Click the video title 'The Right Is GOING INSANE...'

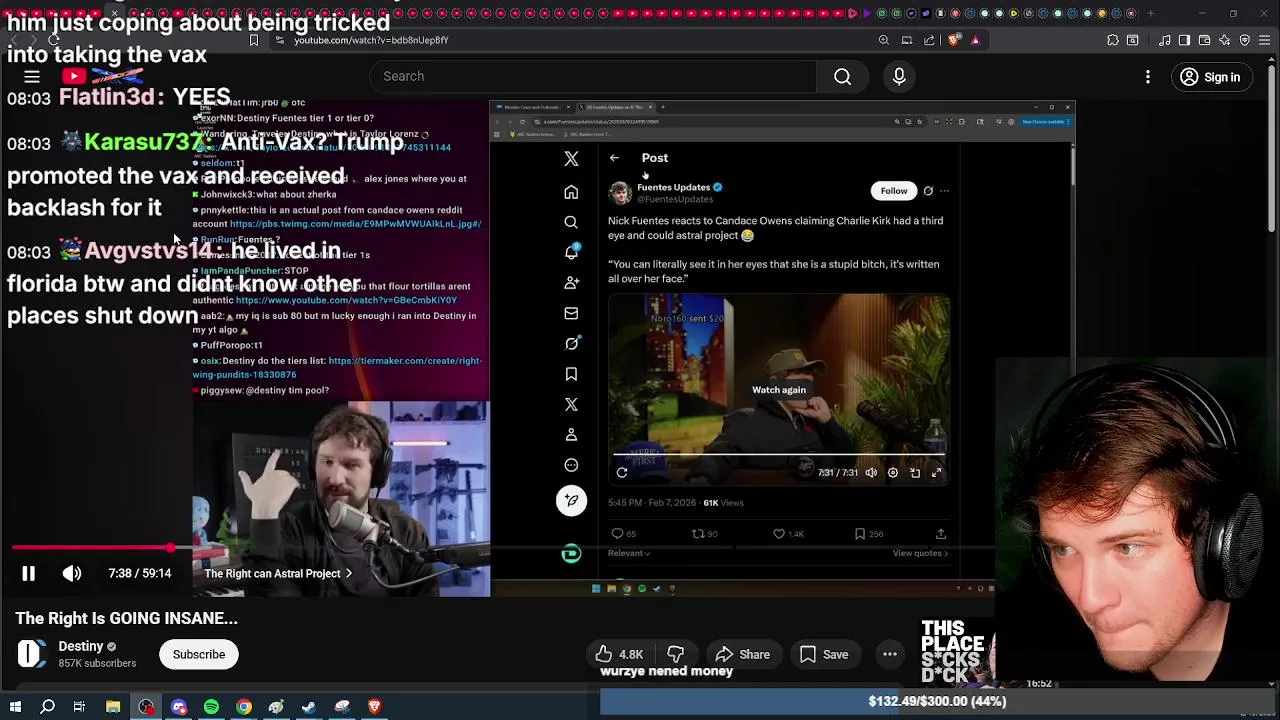click(126, 618)
